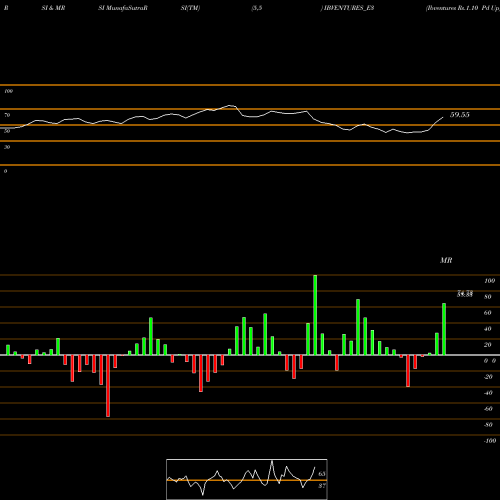Click the value 37 in mini chart
The height and width of the screenshot is (500, 500).
pyautogui.click(x=322, y=486)
